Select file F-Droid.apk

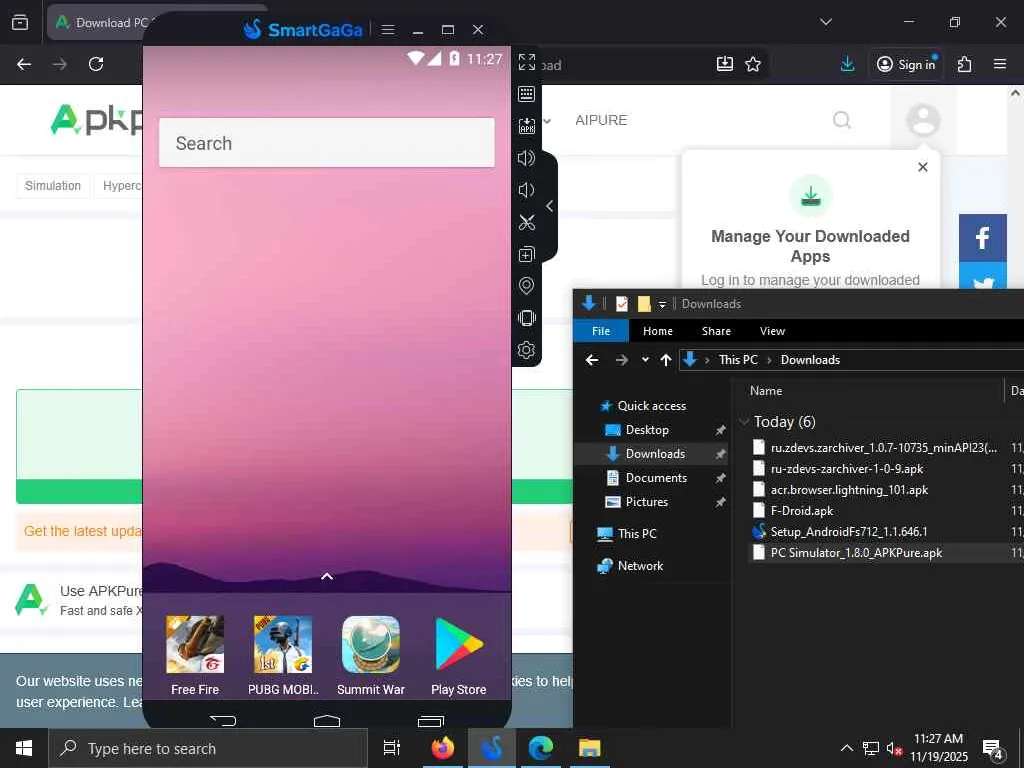click(801, 511)
